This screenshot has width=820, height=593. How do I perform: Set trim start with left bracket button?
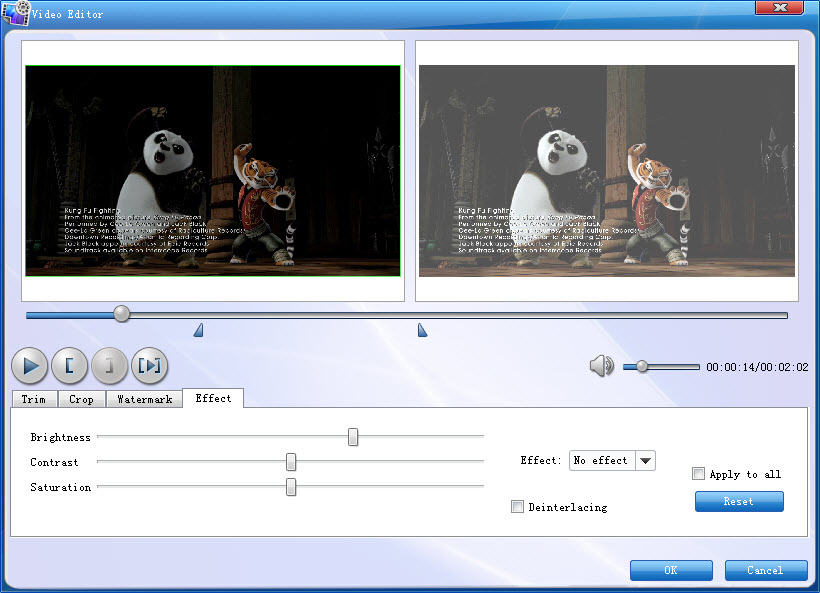(70, 366)
